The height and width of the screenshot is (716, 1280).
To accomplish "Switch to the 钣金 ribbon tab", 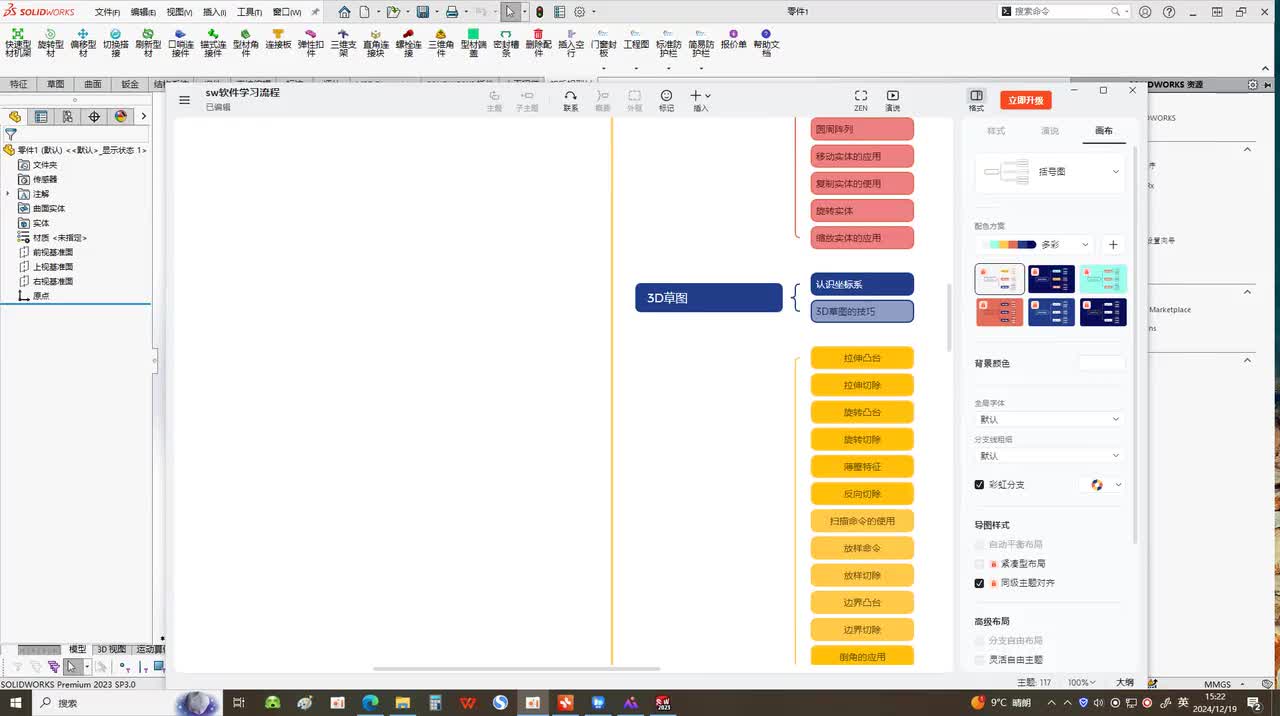I will (130, 85).
